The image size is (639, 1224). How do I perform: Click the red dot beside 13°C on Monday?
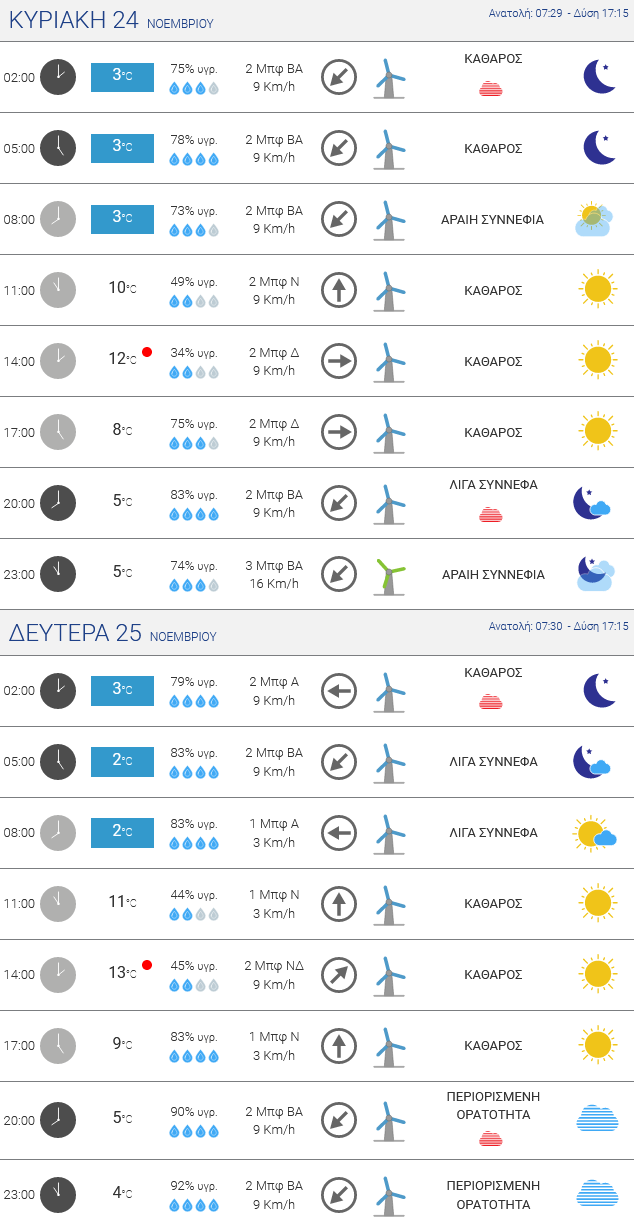pos(147,965)
